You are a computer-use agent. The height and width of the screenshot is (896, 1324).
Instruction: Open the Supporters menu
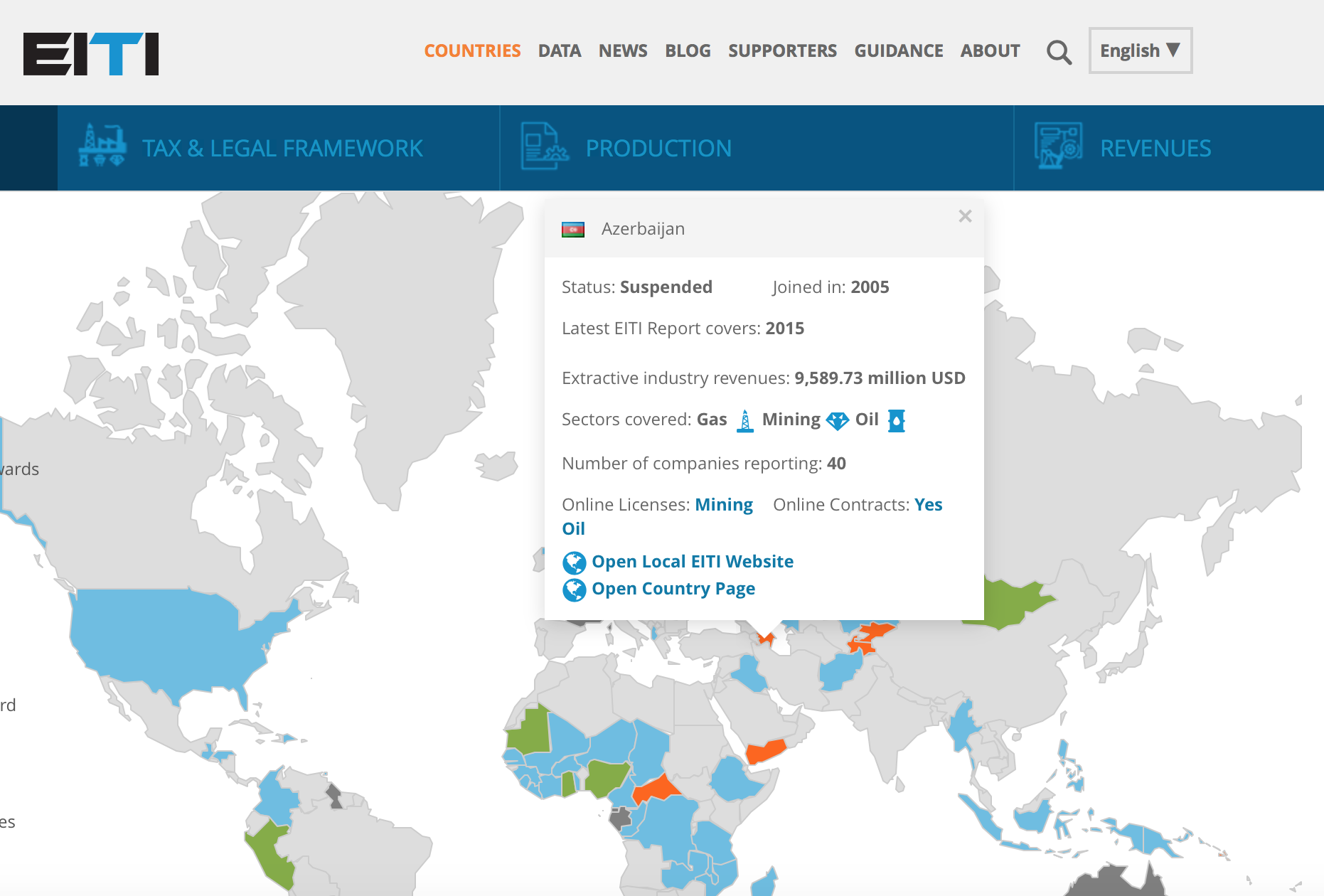pyautogui.click(x=782, y=50)
